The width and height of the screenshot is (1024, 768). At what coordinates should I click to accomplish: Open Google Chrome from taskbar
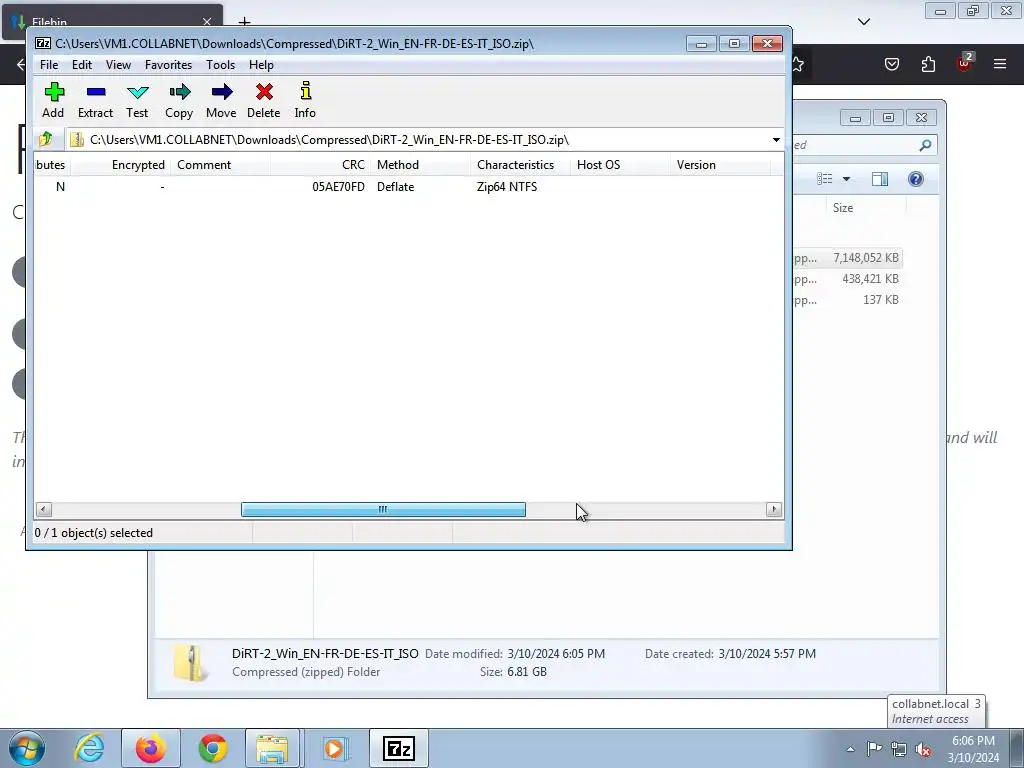[213, 748]
